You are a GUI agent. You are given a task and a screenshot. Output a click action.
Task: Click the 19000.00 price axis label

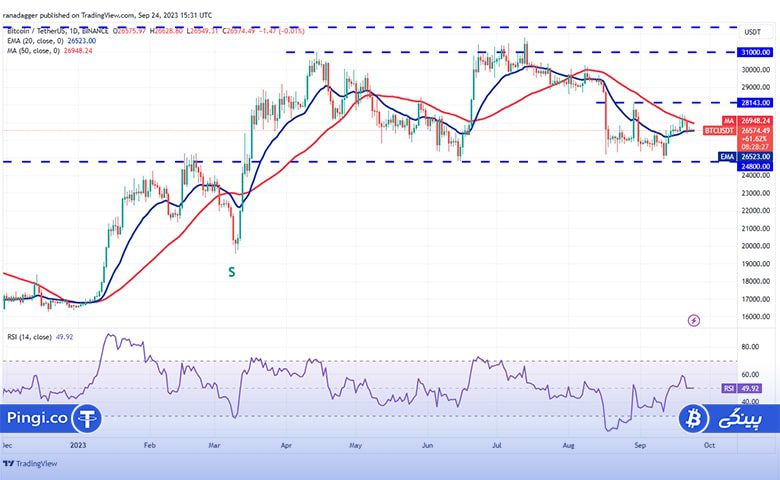pyautogui.click(x=756, y=264)
